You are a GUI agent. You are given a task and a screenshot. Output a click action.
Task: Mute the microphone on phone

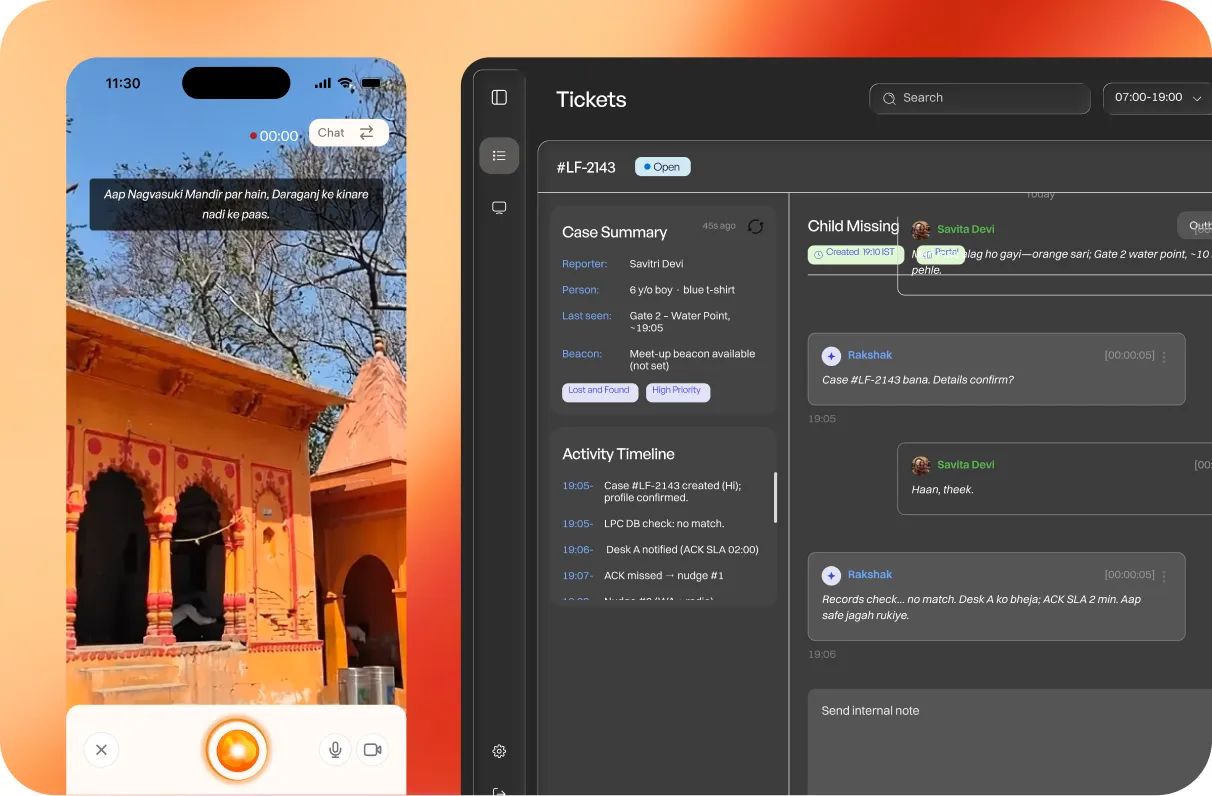coord(335,750)
